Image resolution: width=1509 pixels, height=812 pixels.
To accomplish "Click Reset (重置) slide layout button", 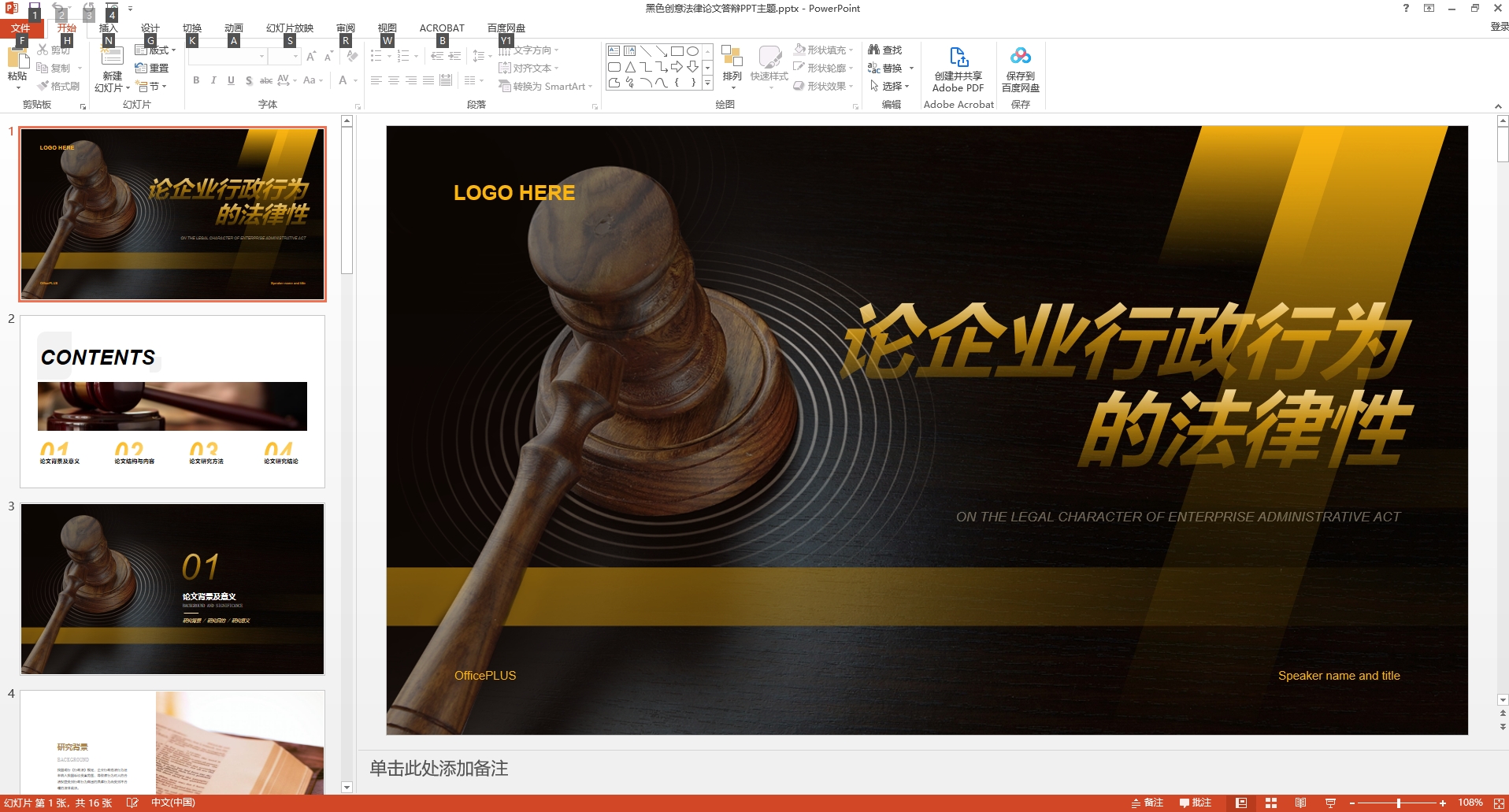I will pos(152,69).
